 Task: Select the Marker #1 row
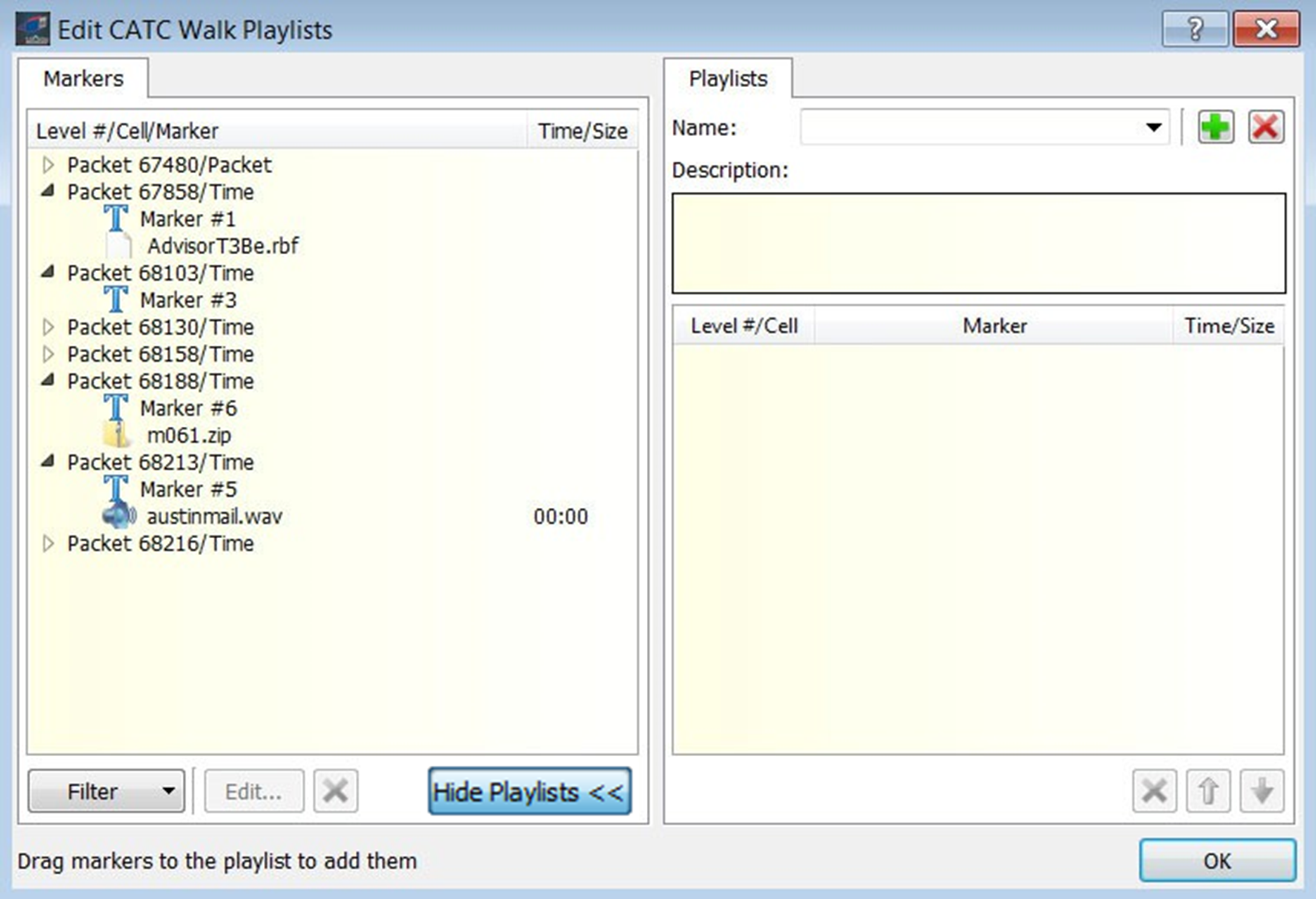tap(188, 219)
